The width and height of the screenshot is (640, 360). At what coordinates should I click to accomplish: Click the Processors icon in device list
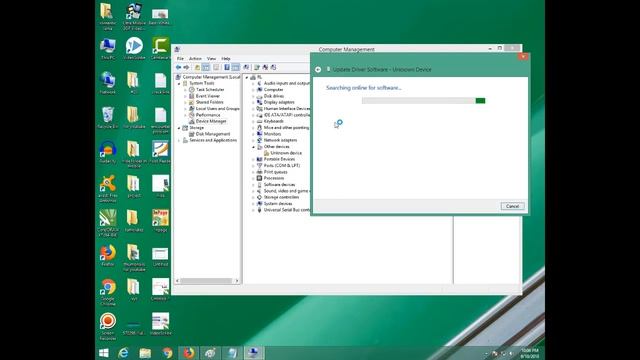point(259,178)
